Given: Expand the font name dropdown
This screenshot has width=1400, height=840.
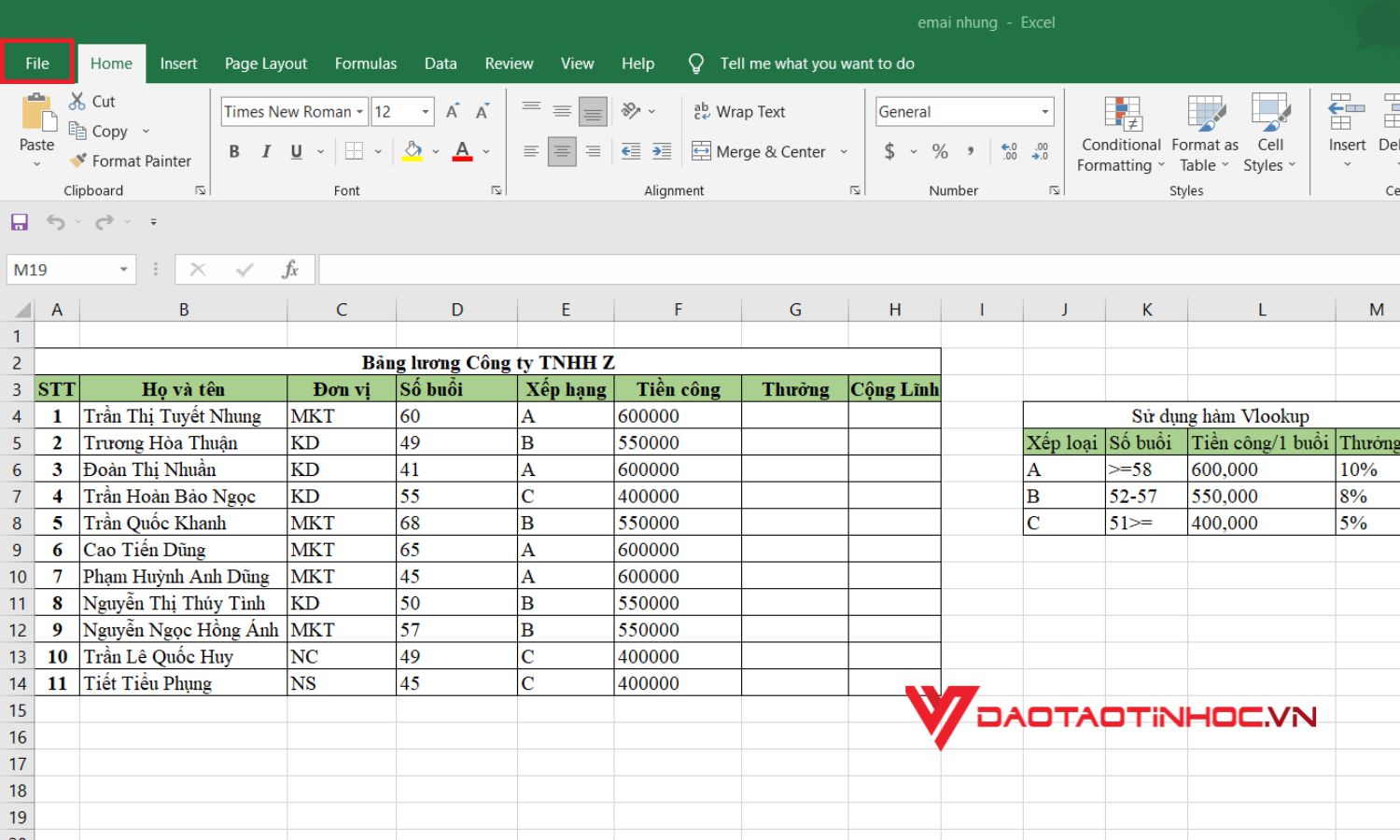Looking at the screenshot, I should [x=359, y=112].
